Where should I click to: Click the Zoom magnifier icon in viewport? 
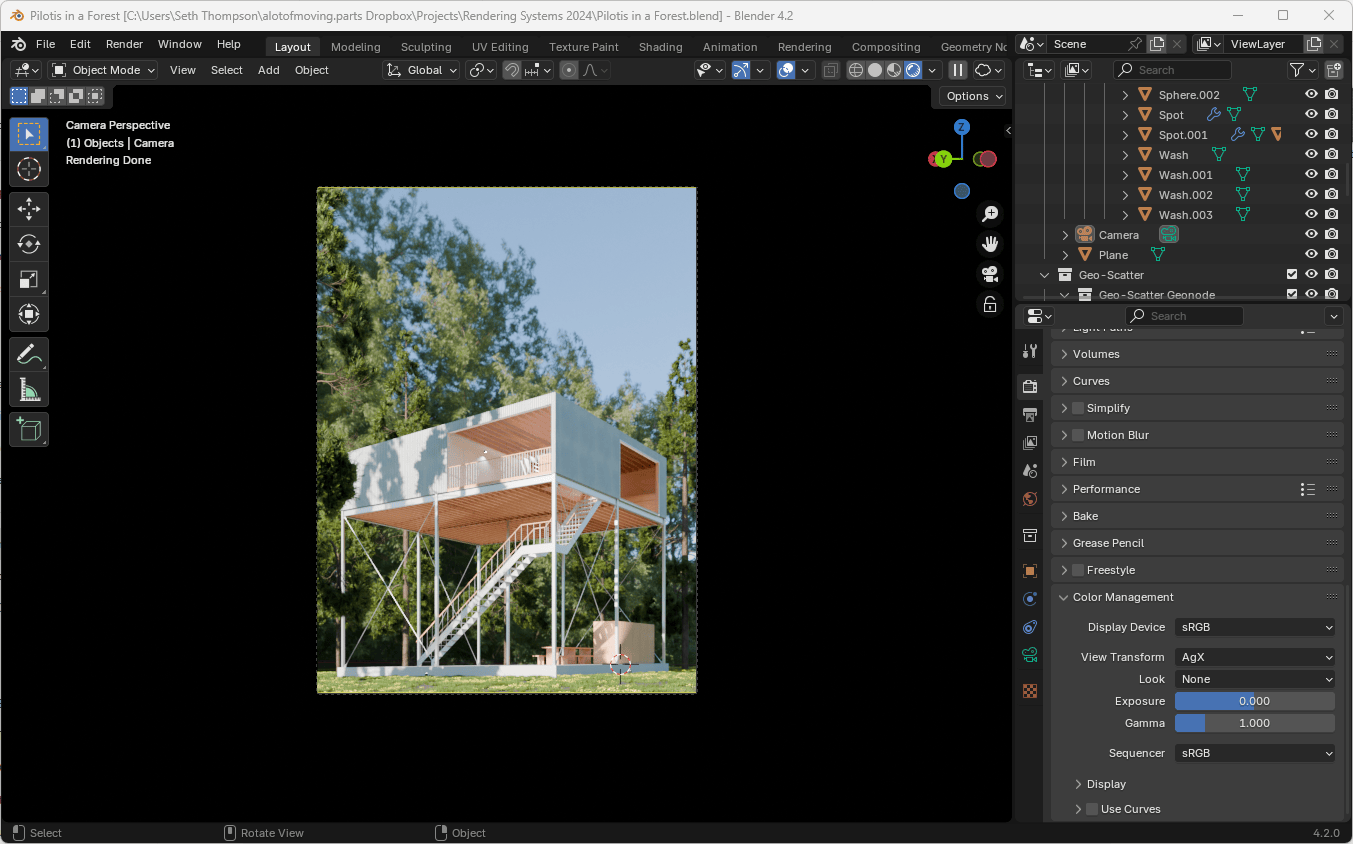[x=990, y=213]
